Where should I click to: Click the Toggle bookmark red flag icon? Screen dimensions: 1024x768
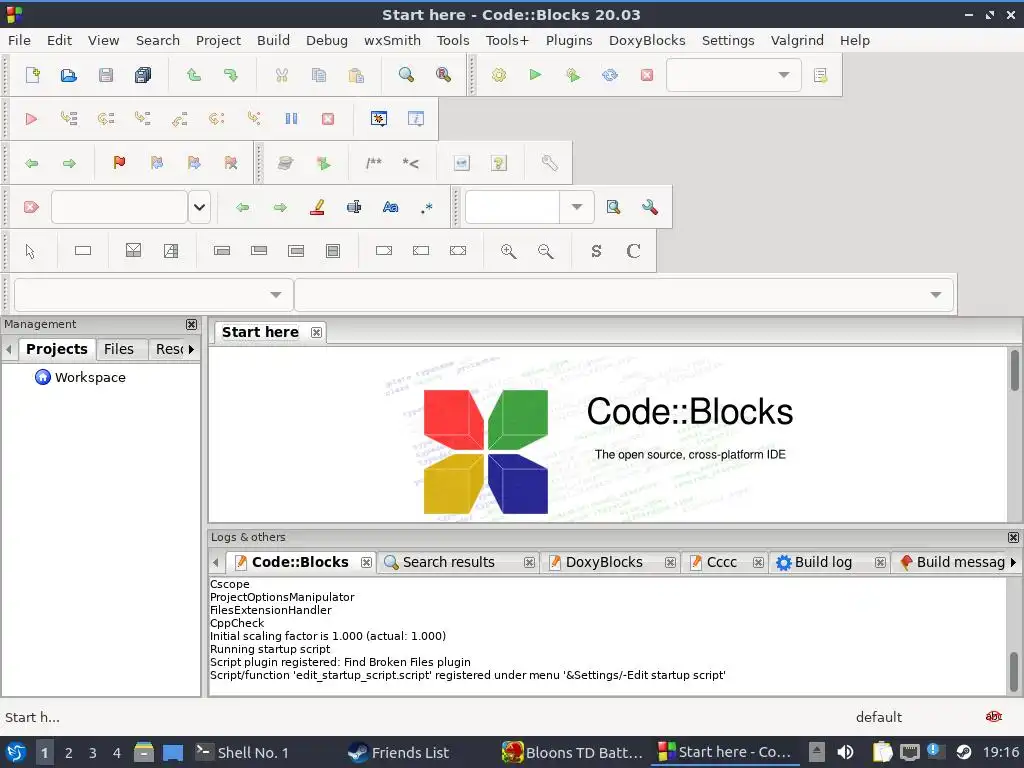point(119,163)
